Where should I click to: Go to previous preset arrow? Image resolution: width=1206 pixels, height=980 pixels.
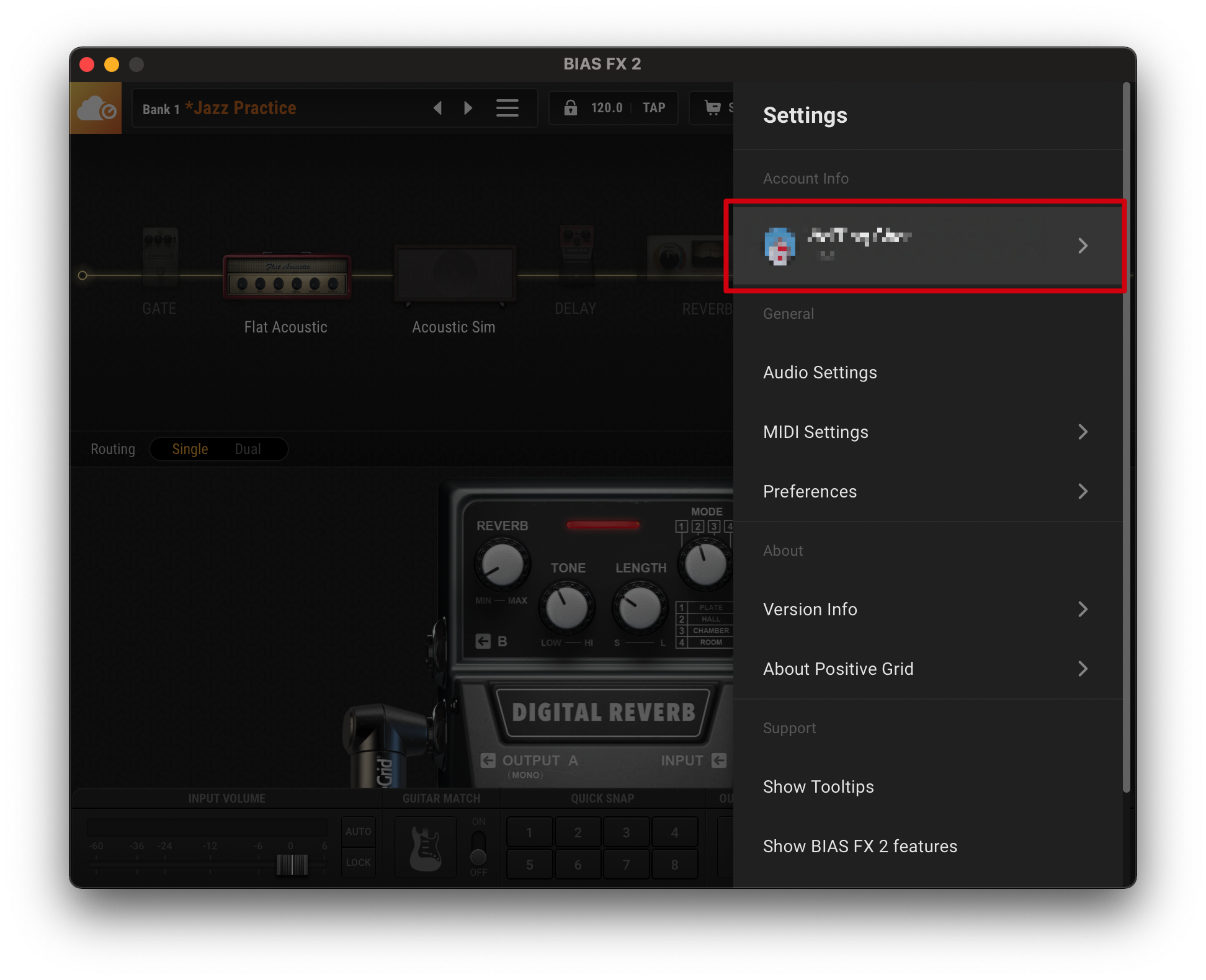(x=437, y=108)
